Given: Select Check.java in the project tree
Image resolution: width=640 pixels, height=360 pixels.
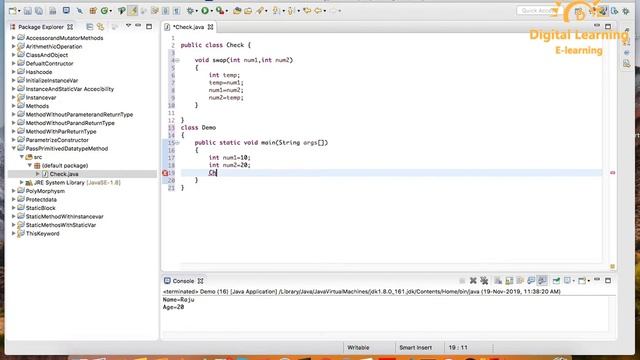Looking at the screenshot, I should coord(64,174).
